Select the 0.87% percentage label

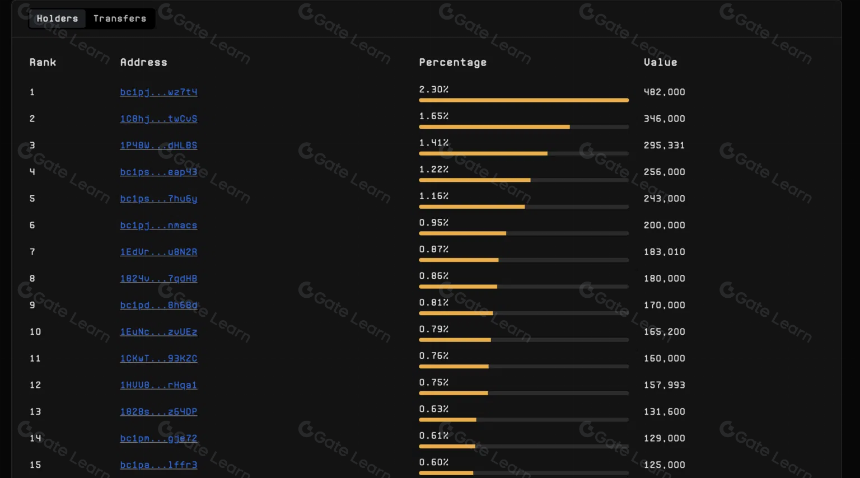coord(434,249)
